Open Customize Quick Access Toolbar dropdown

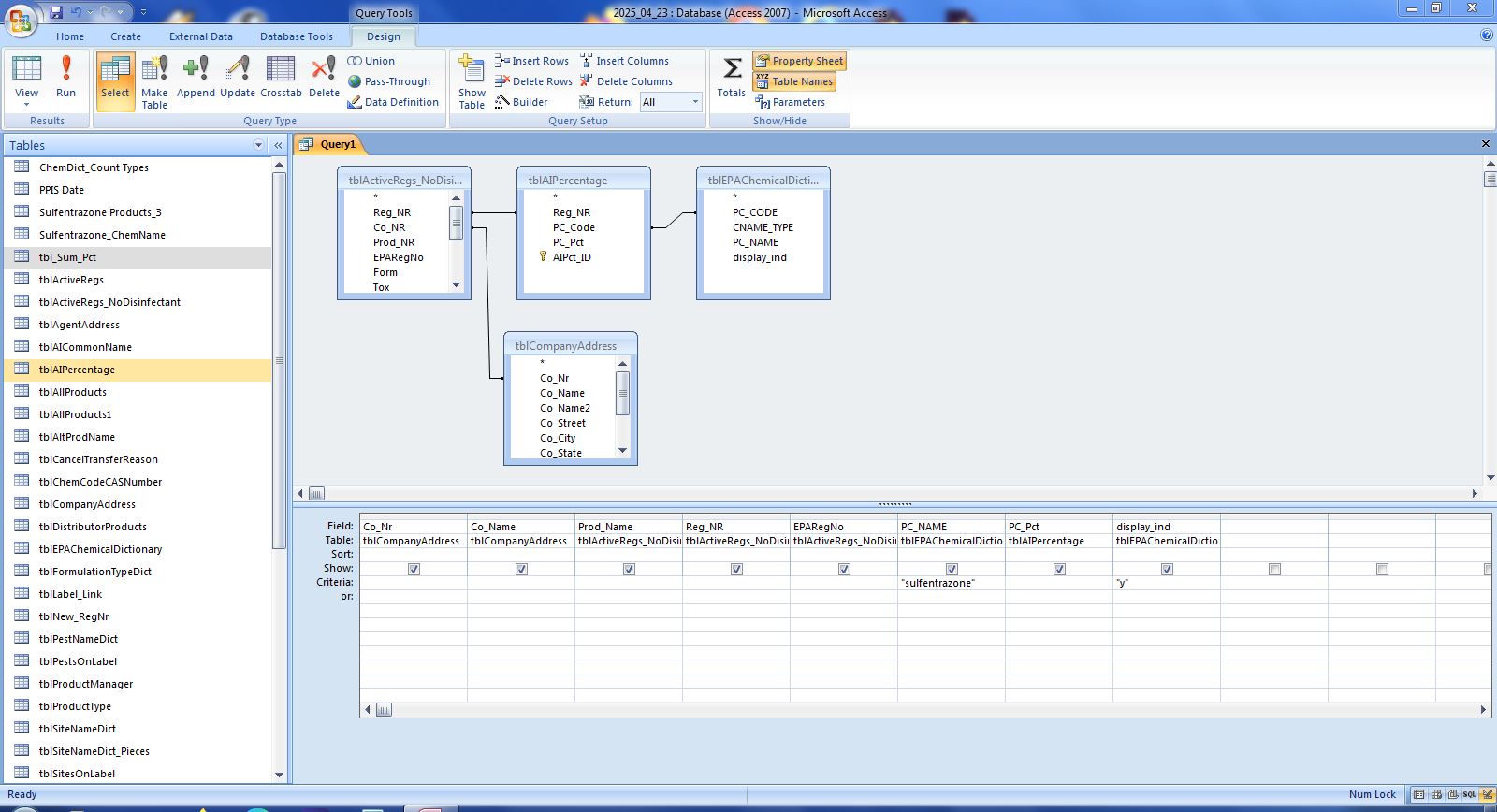click(x=143, y=13)
